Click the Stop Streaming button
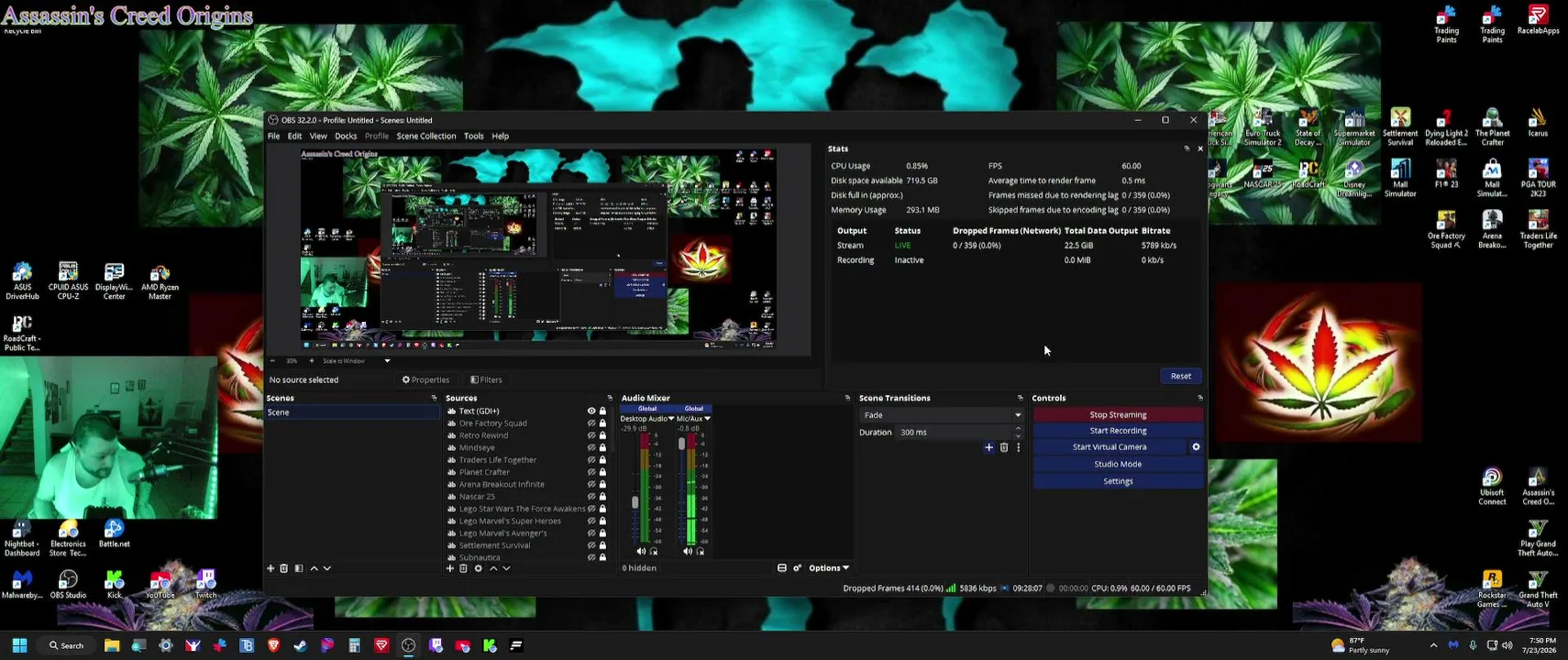 coord(1118,414)
